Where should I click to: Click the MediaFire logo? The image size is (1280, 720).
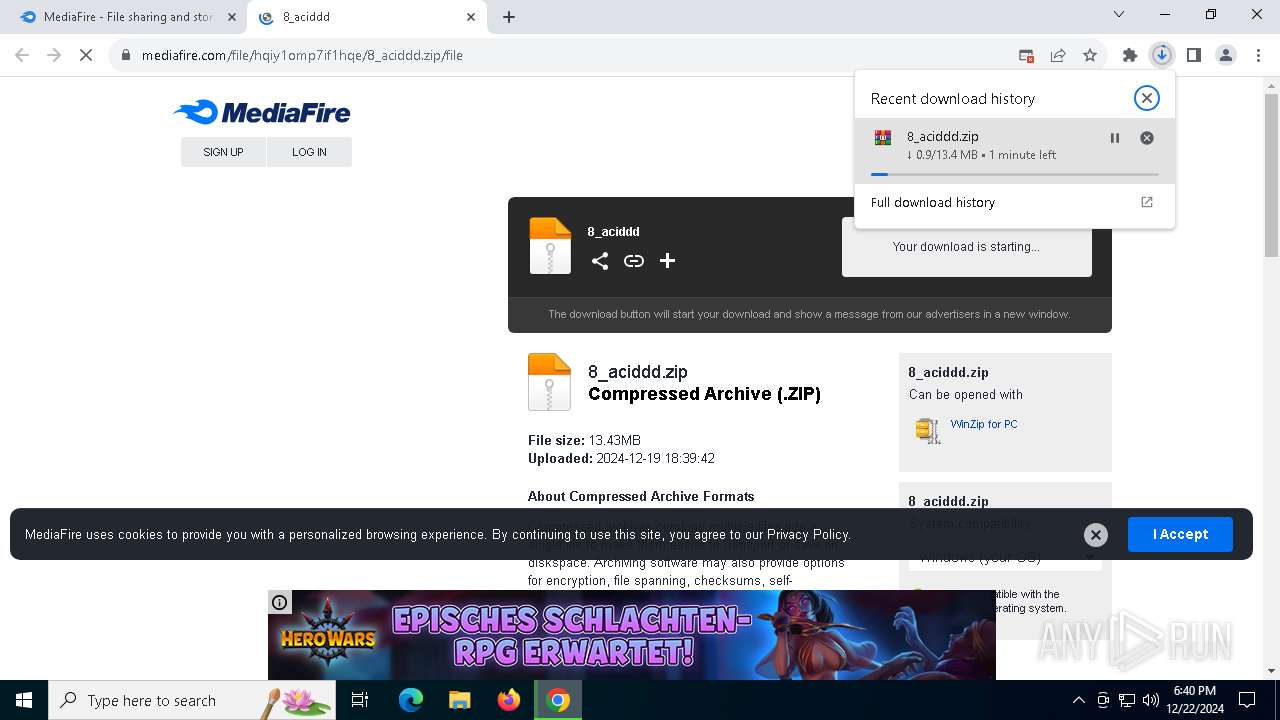pyautogui.click(x=262, y=112)
